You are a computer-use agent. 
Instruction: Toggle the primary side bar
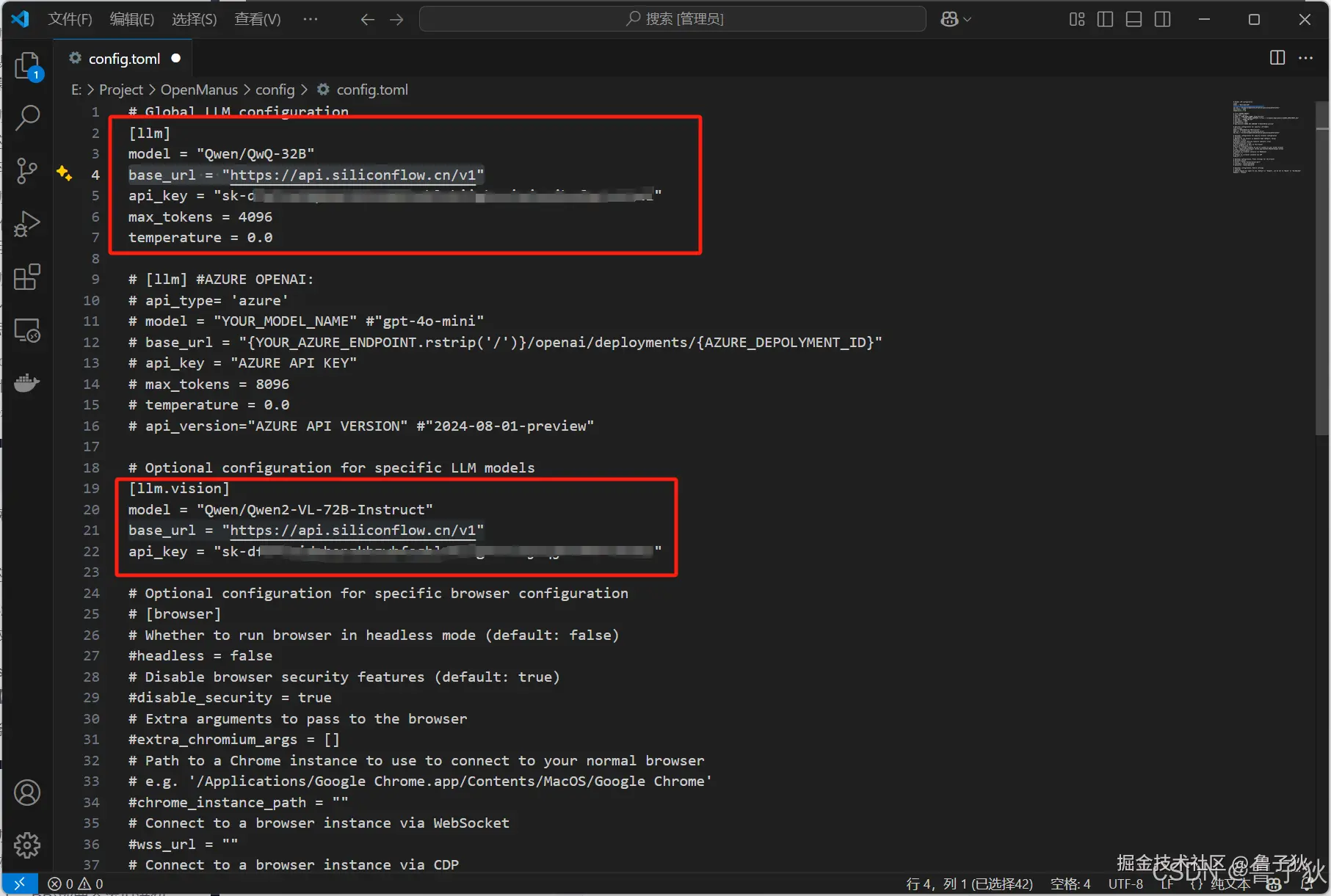click(1105, 19)
